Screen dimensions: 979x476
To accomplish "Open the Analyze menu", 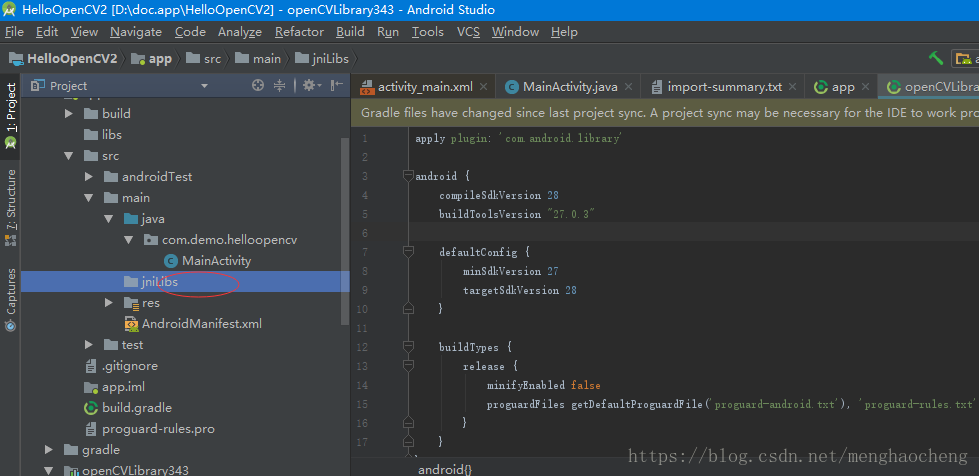I will [240, 32].
